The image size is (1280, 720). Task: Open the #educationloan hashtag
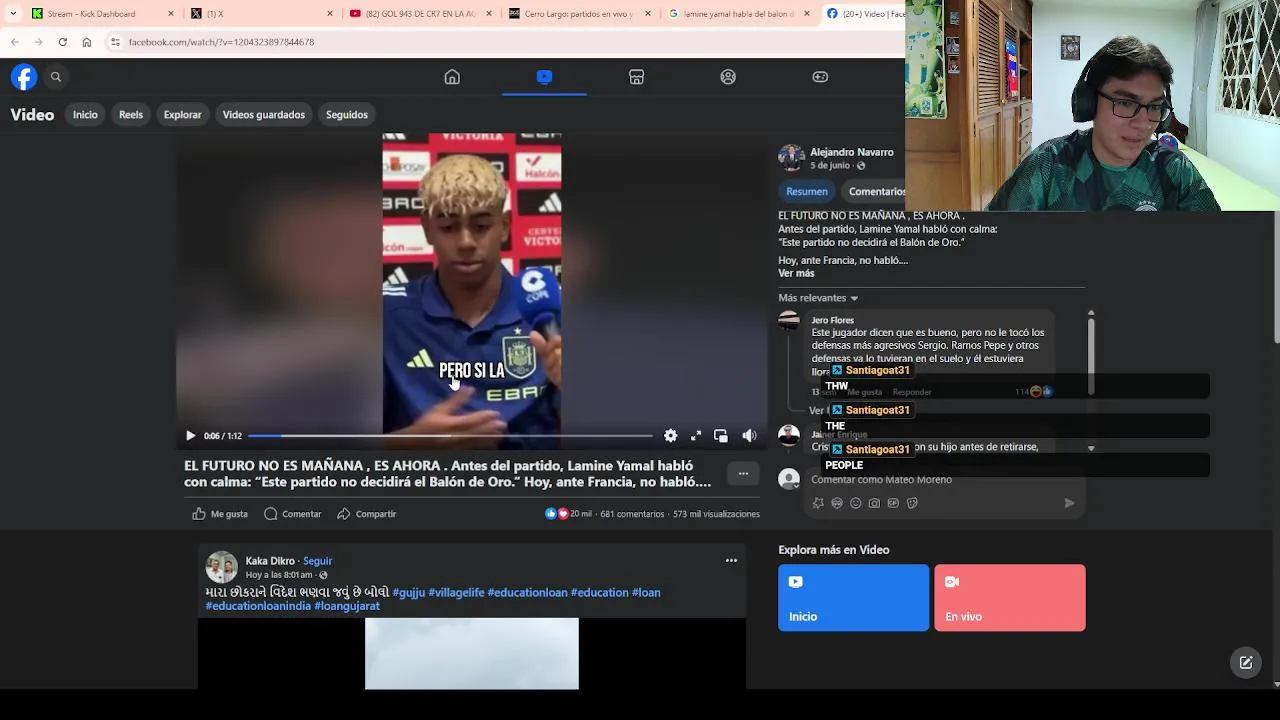pyautogui.click(x=527, y=592)
